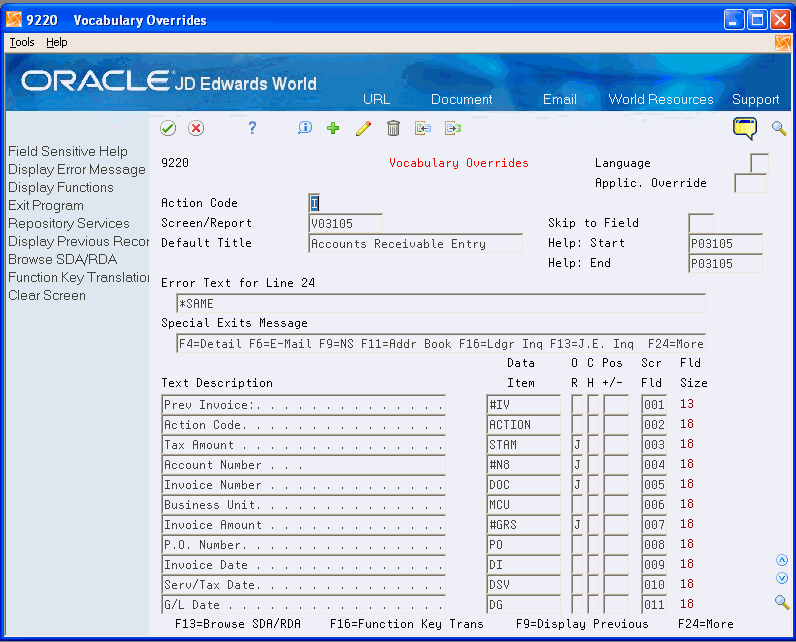Click the Pos +/- field in Action Code row
796x642 pixels.
pyautogui.click(x=616, y=425)
